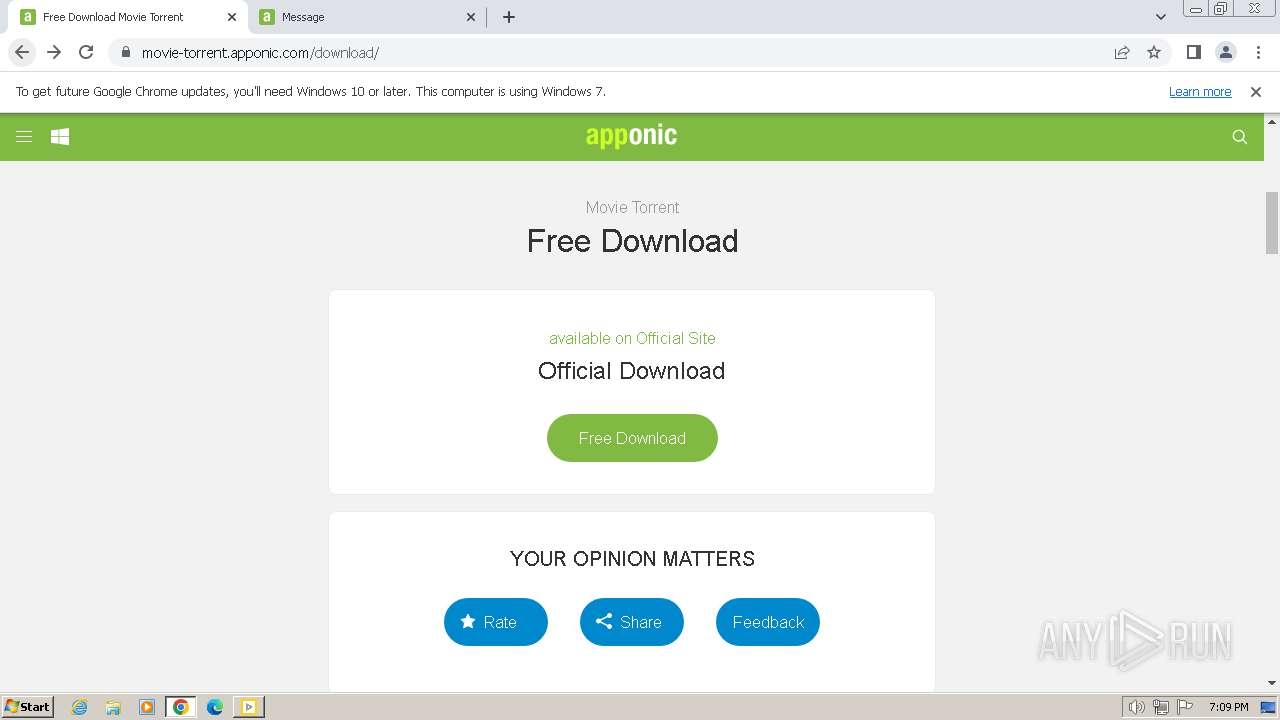Close the Message tab
1280x720 pixels.
472,17
